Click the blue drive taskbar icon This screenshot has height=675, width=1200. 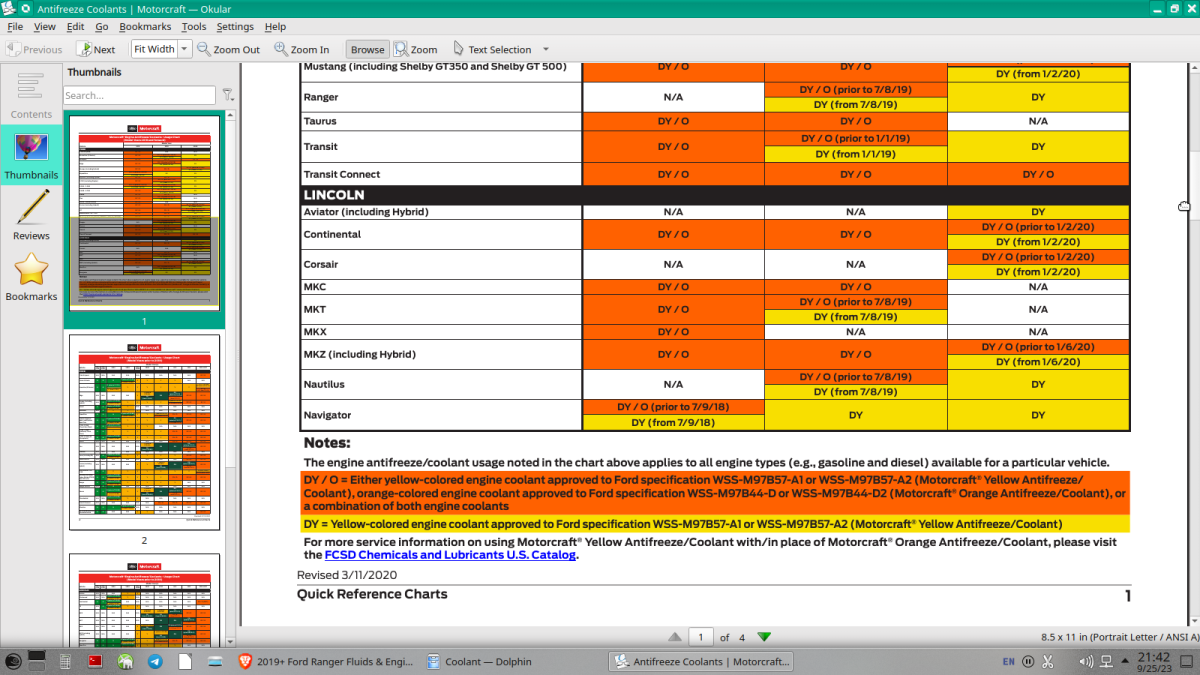pos(215,661)
